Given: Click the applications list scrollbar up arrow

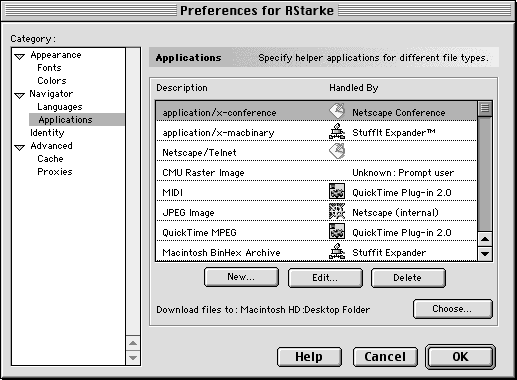Looking at the screenshot, I should [x=485, y=239].
